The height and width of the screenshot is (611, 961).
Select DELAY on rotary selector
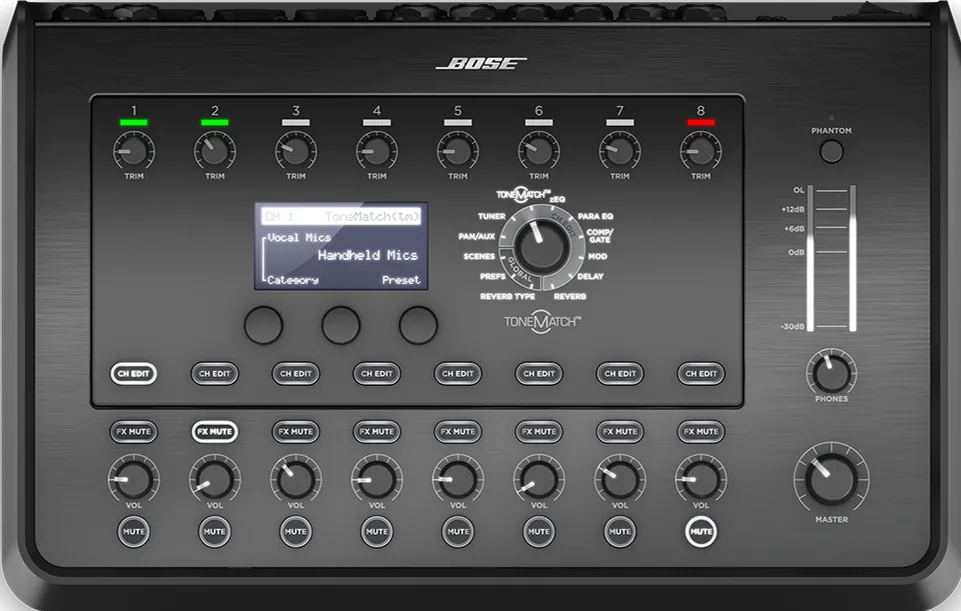pyautogui.click(x=590, y=276)
